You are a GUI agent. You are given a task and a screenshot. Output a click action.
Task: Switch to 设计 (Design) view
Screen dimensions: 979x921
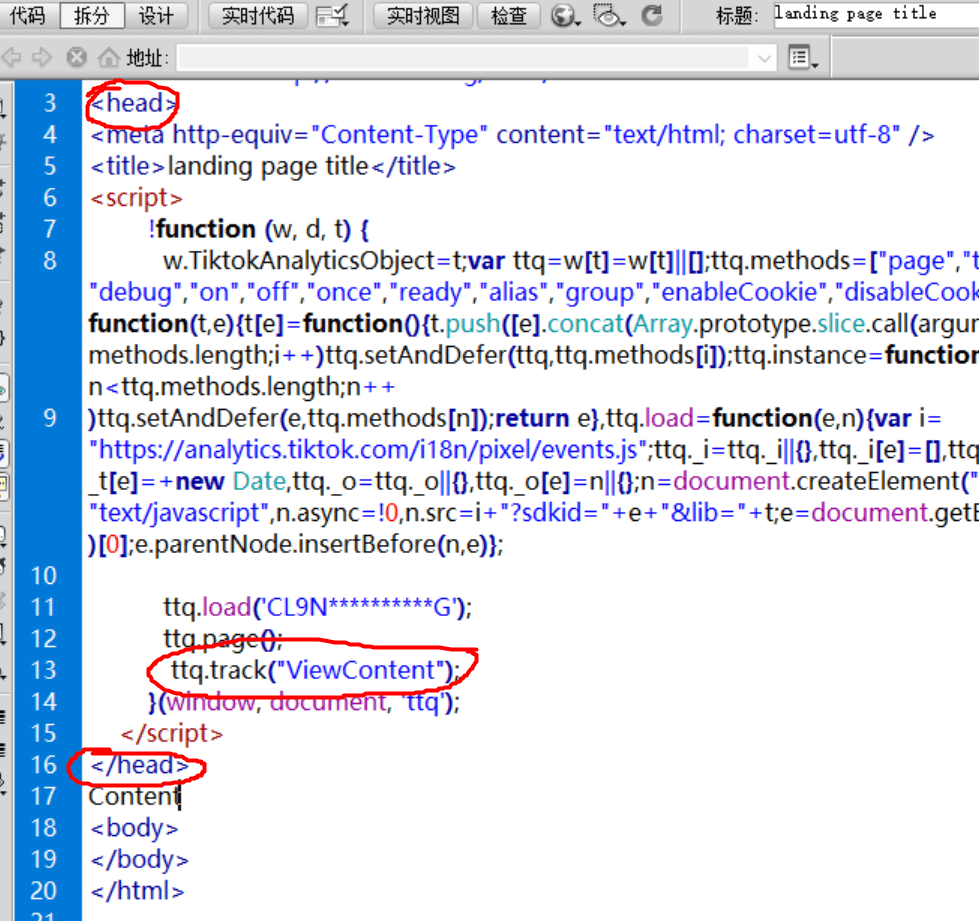point(155,15)
